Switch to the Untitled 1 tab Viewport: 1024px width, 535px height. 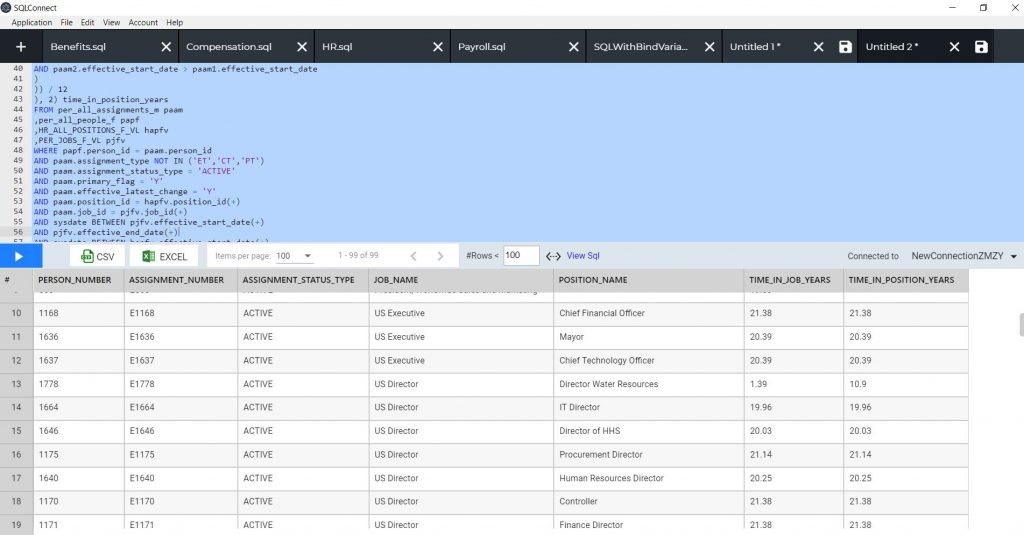click(755, 47)
